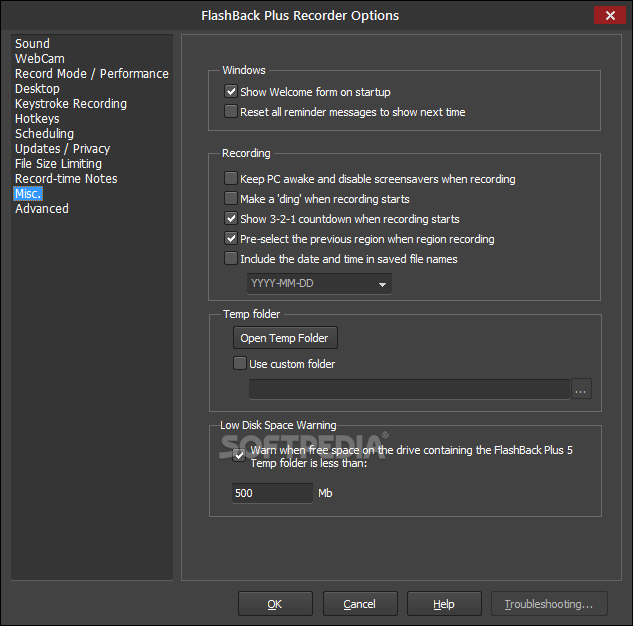Screen dimensions: 633x626
Task: Disable Show 3-2-1 countdown checkbox
Action: click(x=231, y=218)
